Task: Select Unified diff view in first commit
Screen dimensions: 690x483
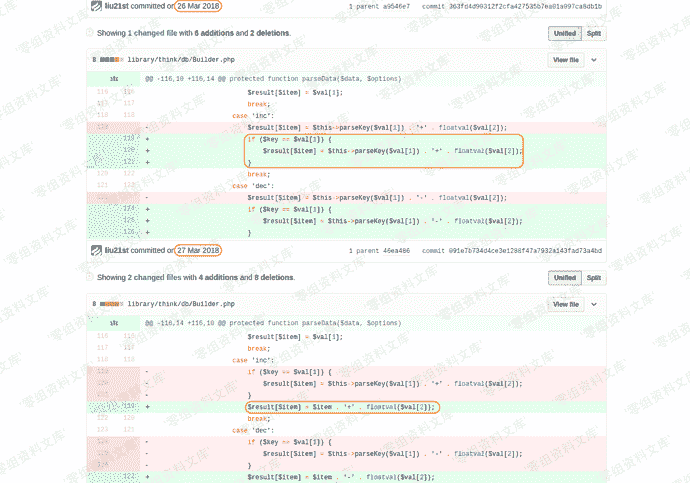Action: 564,33
